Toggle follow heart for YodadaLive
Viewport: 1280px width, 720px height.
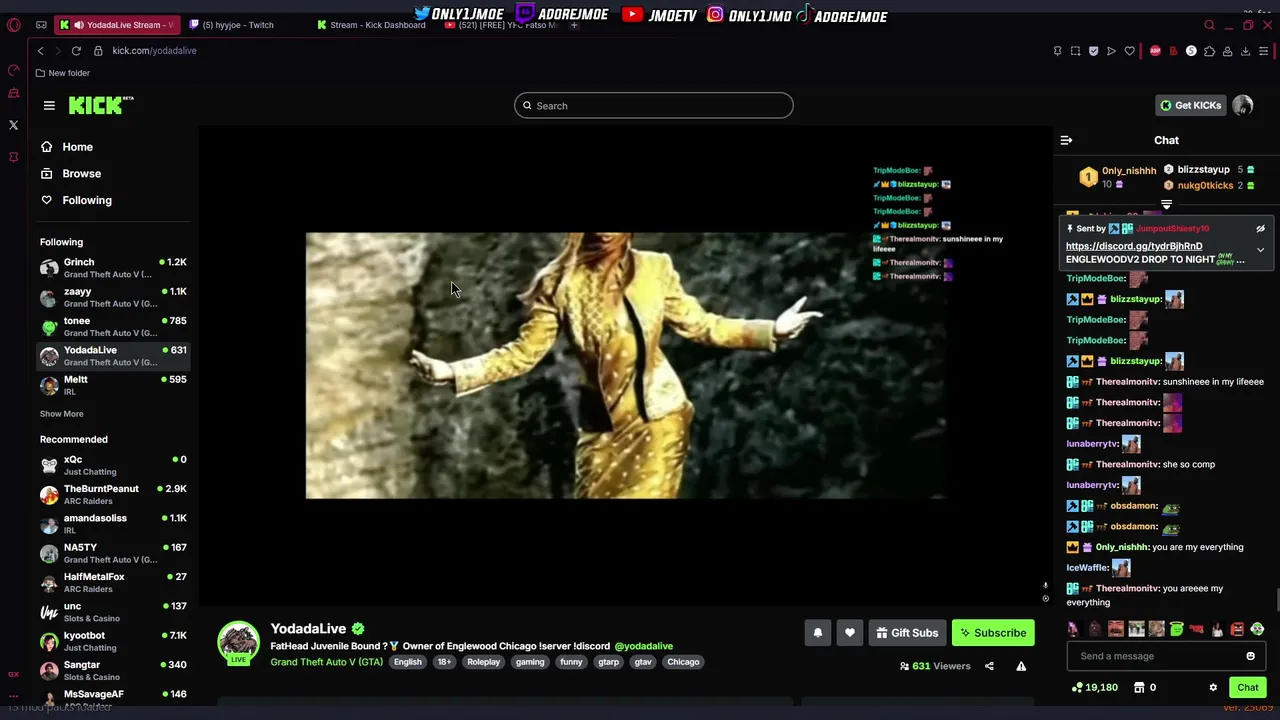point(849,633)
